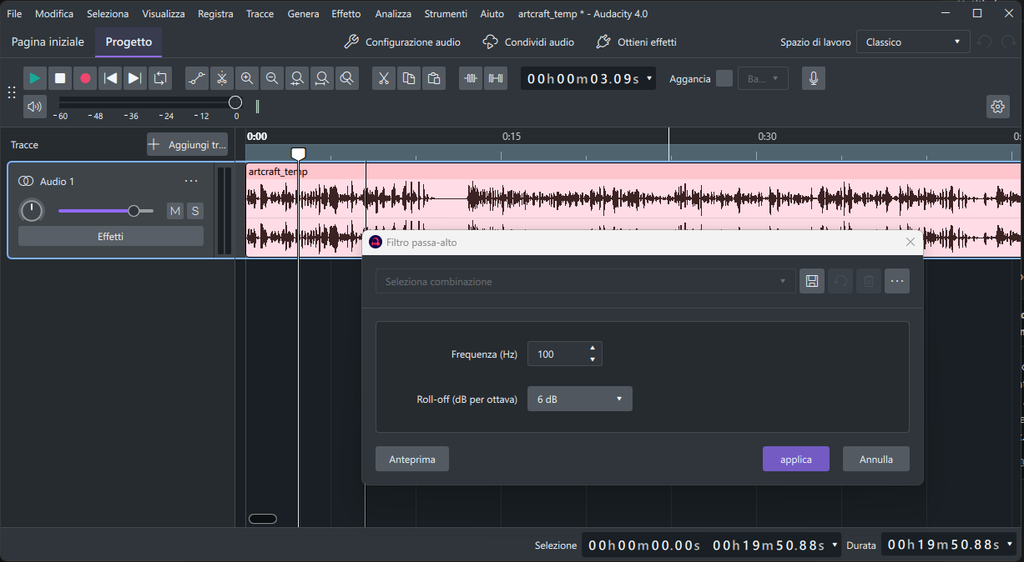Open the Analizza menu
The width and height of the screenshot is (1024, 562).
pyautogui.click(x=393, y=14)
